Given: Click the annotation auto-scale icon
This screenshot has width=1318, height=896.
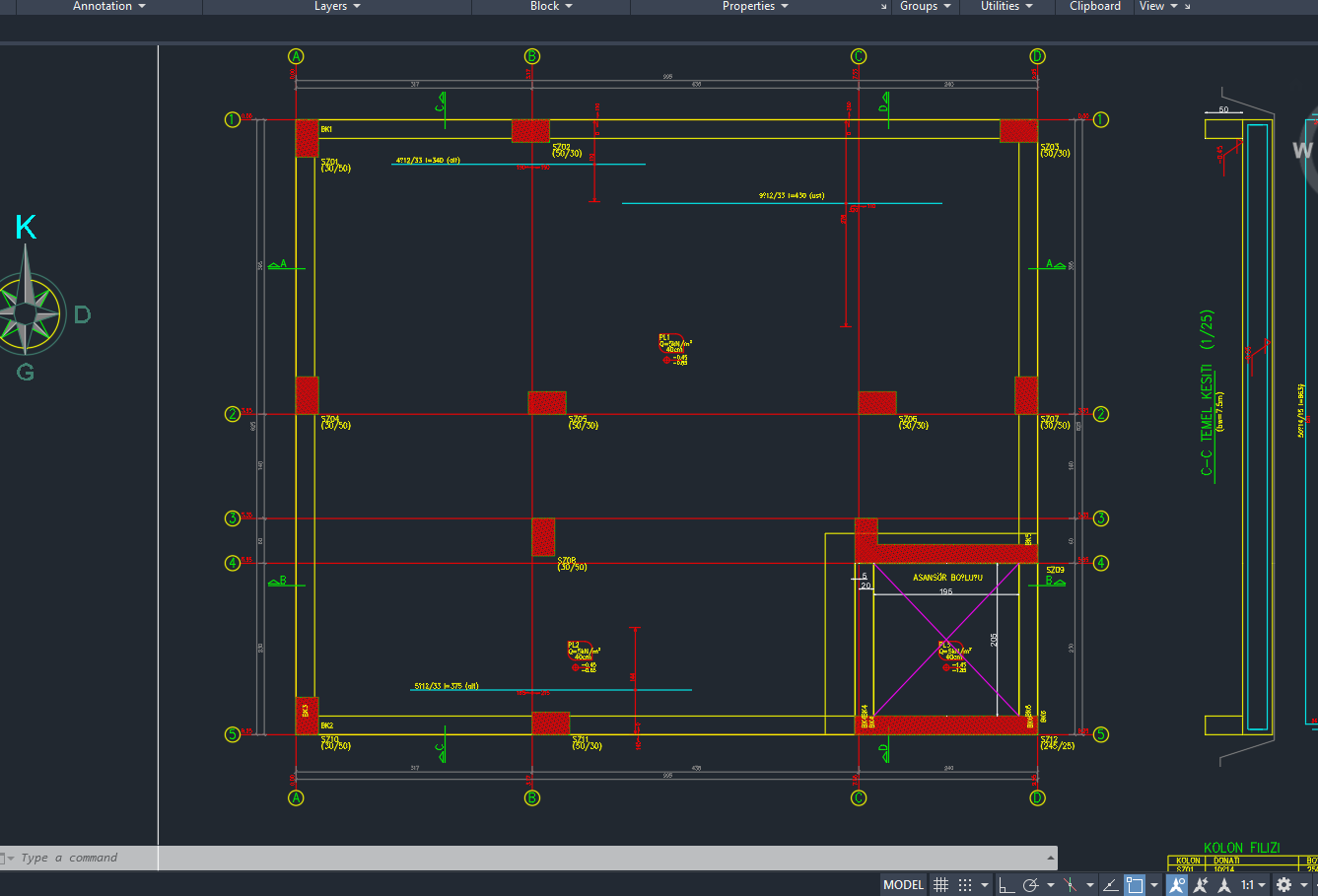Looking at the screenshot, I should tap(1200, 885).
